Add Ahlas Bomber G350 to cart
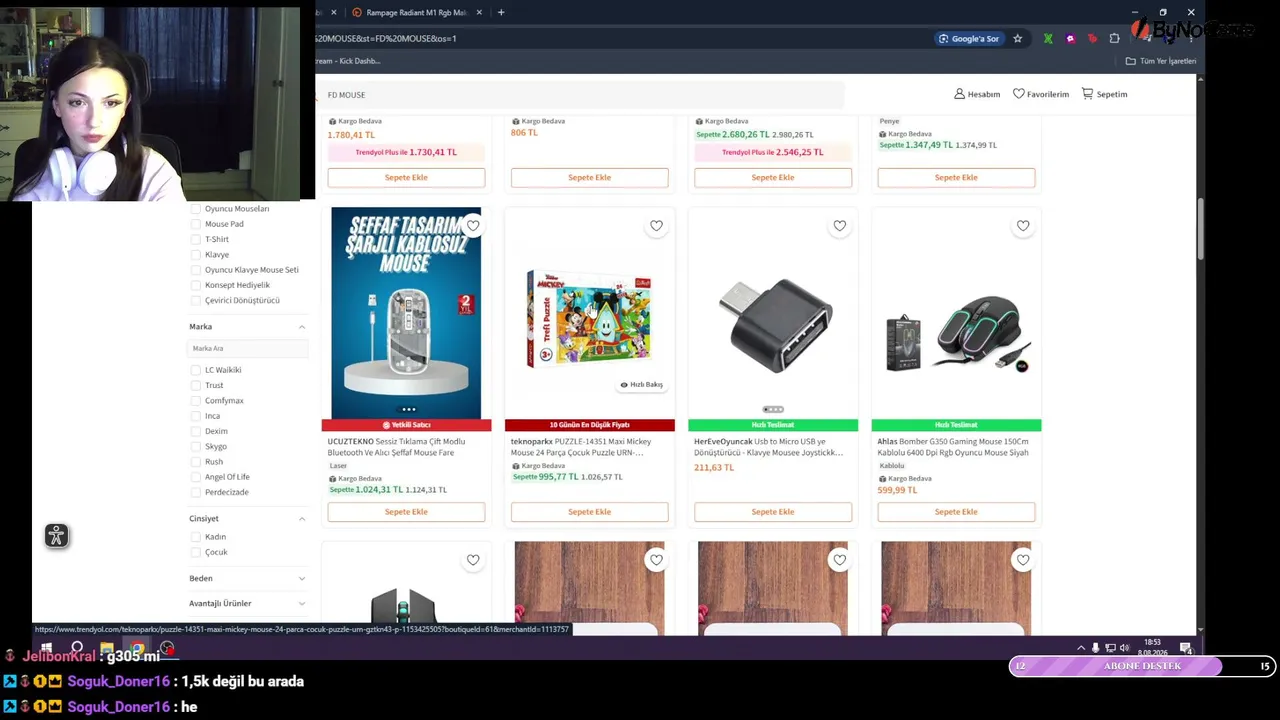Screen dimensions: 1280x720 click(956, 512)
